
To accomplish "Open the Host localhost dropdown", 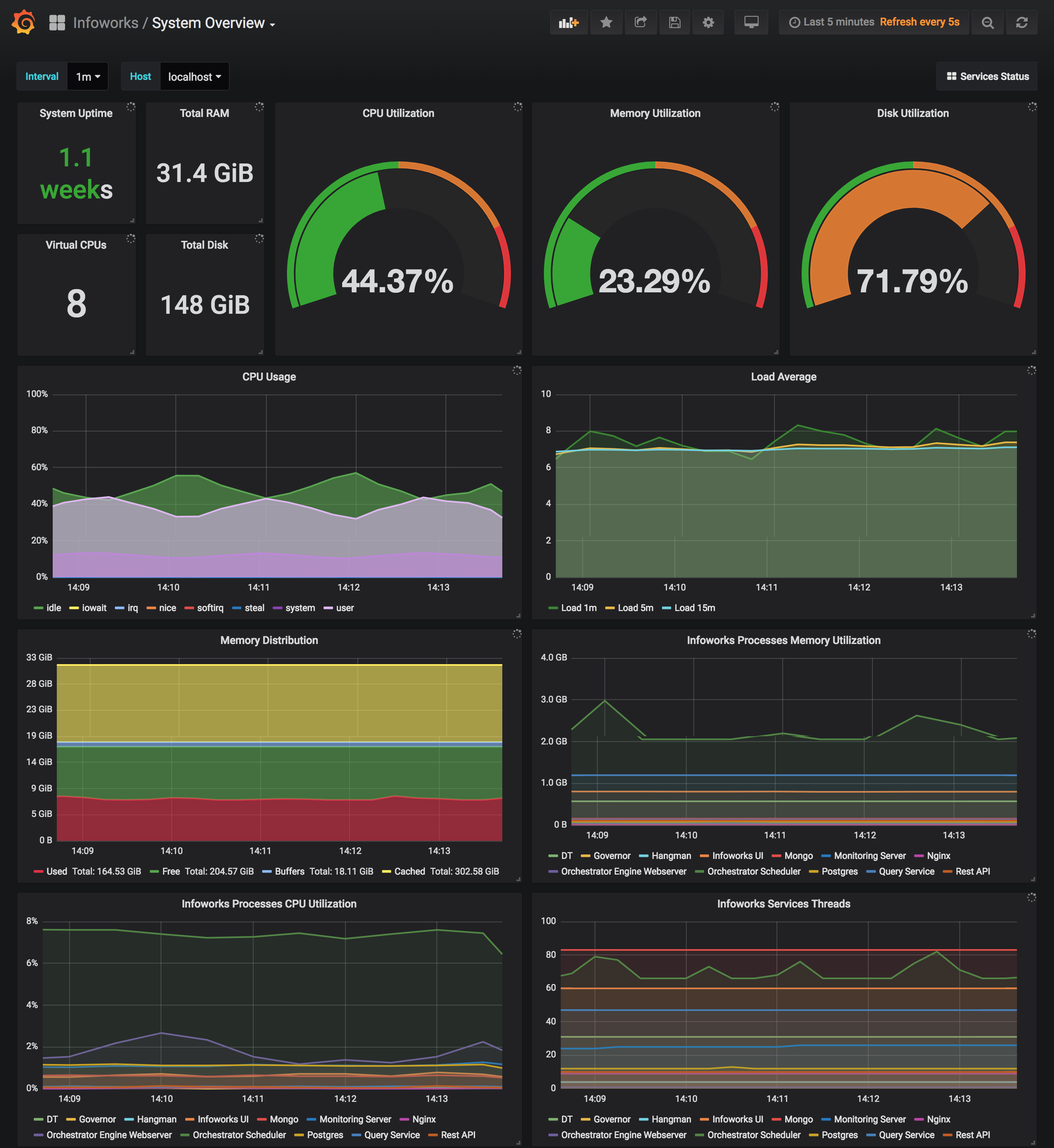I will click(x=194, y=77).
